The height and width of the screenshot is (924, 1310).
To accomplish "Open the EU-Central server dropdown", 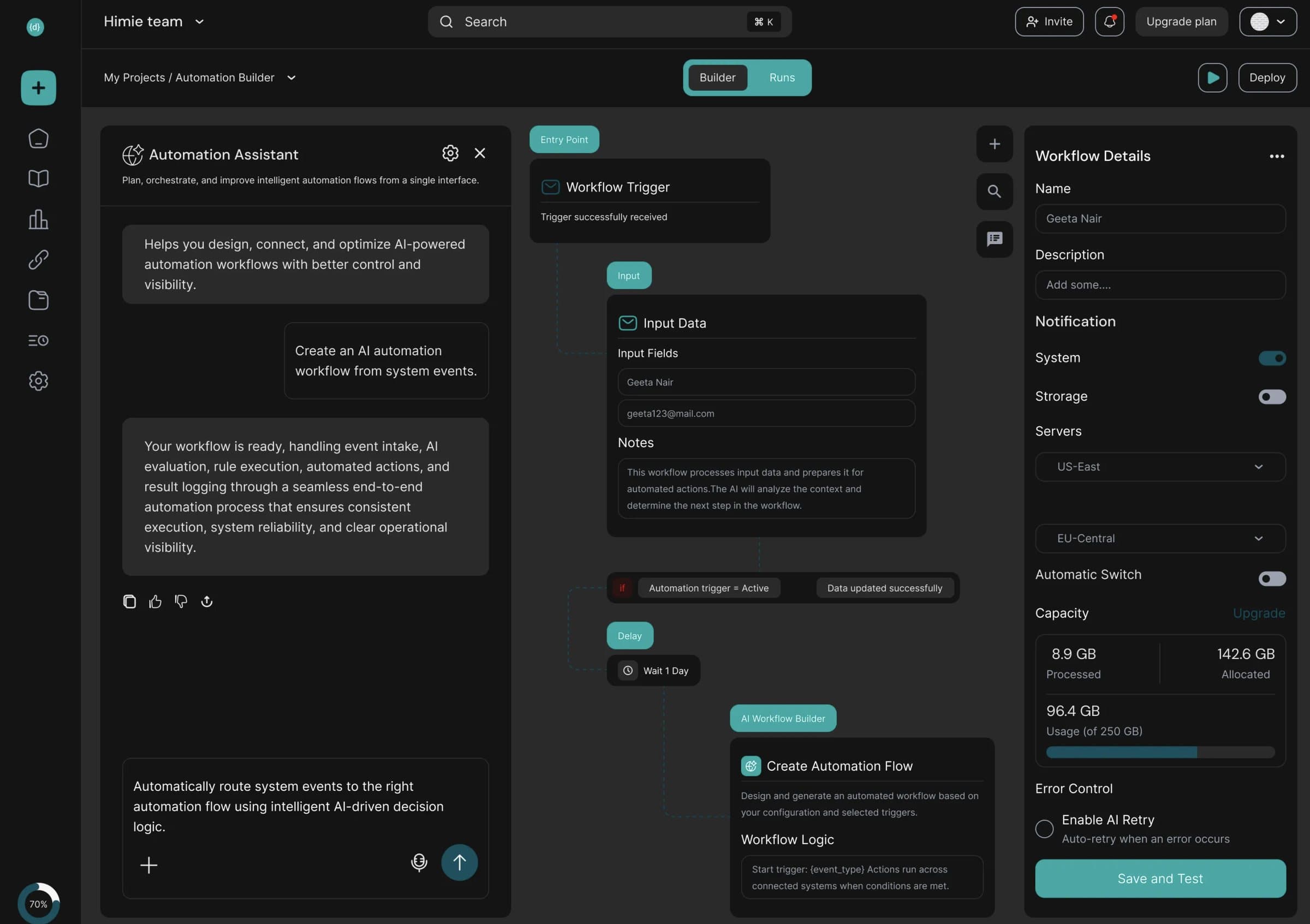I will click(x=1160, y=539).
